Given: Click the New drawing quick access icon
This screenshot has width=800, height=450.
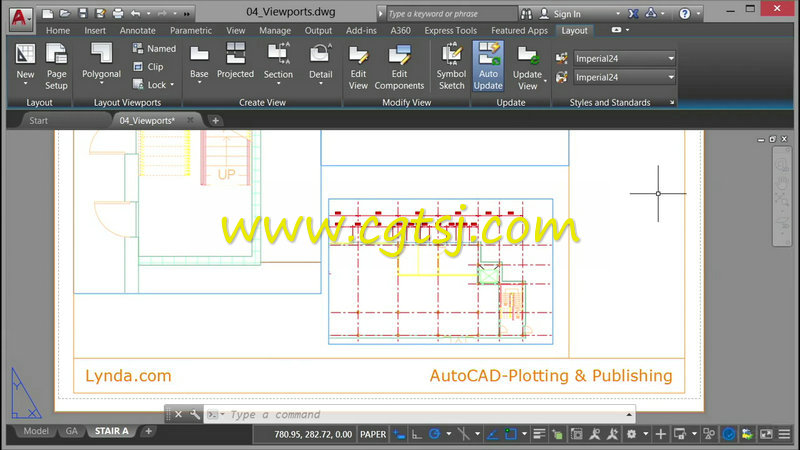Looking at the screenshot, I should [47, 14].
